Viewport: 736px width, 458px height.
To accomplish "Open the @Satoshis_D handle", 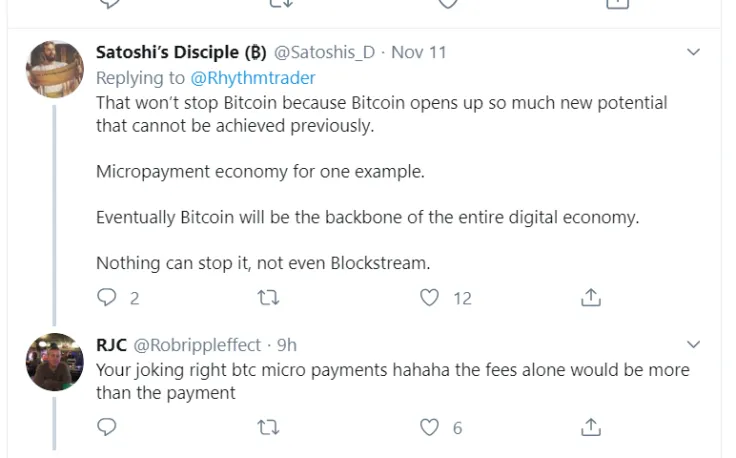I will [324, 52].
